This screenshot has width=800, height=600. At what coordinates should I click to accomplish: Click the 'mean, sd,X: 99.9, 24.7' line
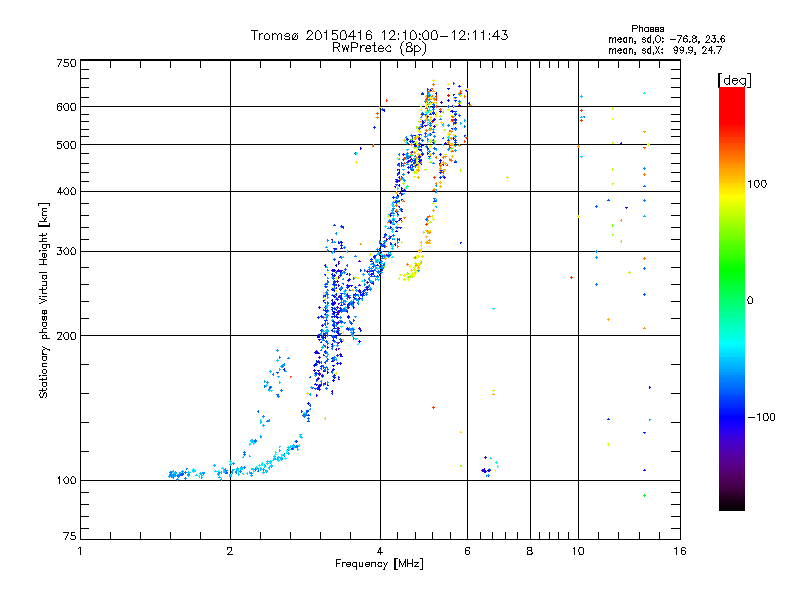665,50
